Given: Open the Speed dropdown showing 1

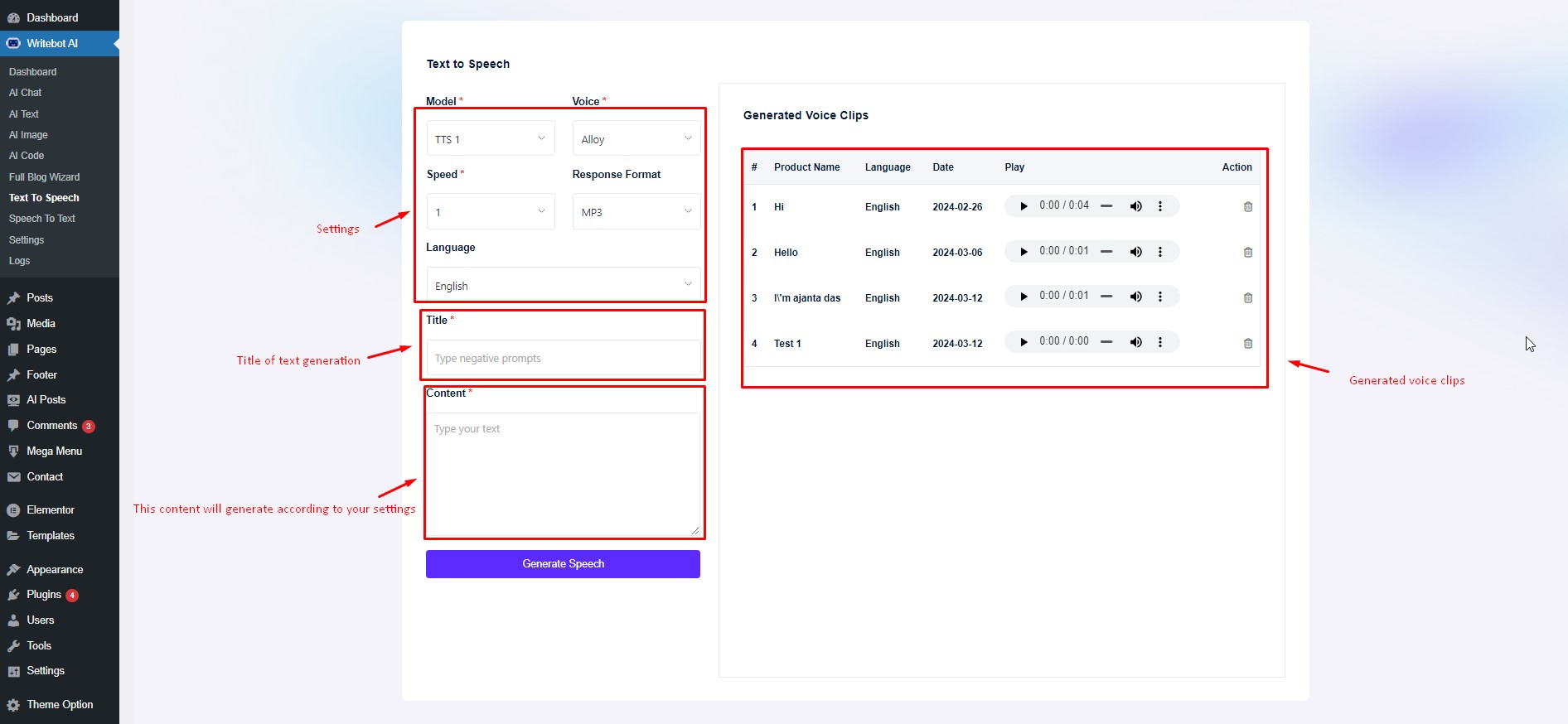Looking at the screenshot, I should pos(491,211).
